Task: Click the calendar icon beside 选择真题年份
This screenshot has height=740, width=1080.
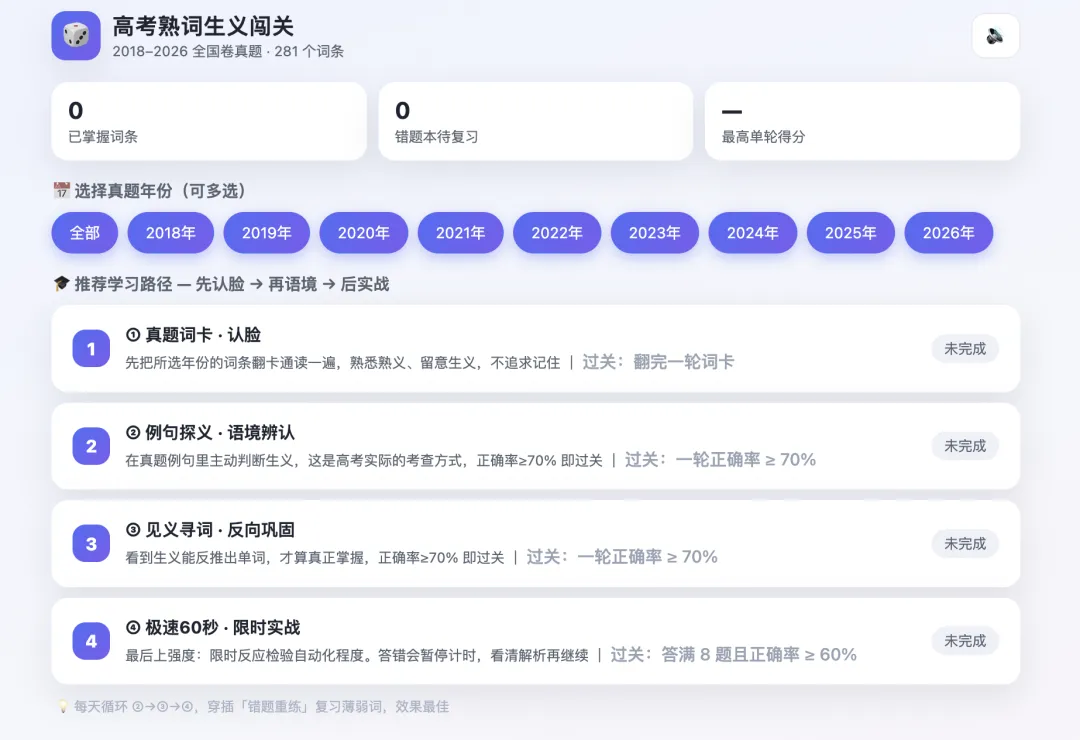Action: [x=62, y=190]
